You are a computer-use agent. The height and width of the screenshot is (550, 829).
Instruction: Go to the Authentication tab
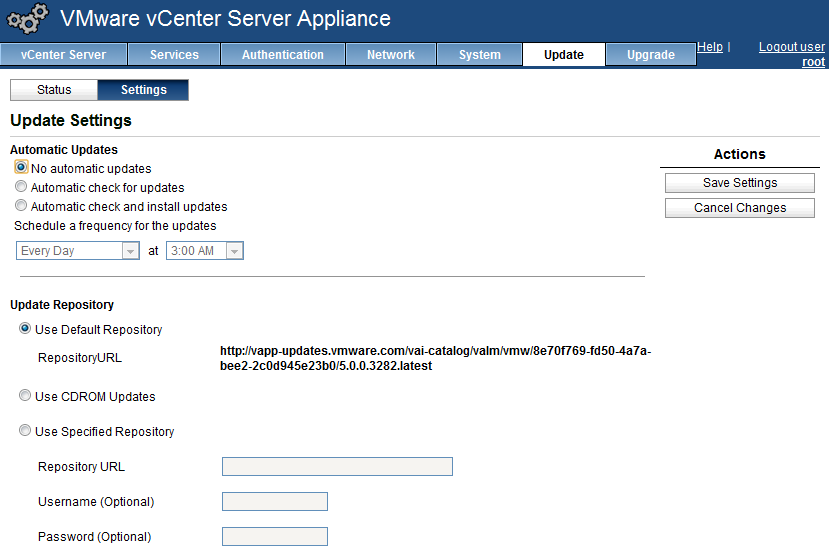click(x=283, y=55)
